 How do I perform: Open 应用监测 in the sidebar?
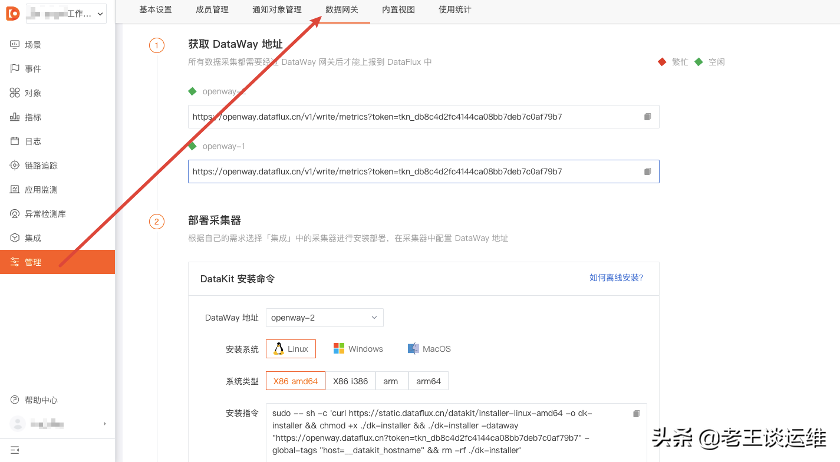click(41, 189)
